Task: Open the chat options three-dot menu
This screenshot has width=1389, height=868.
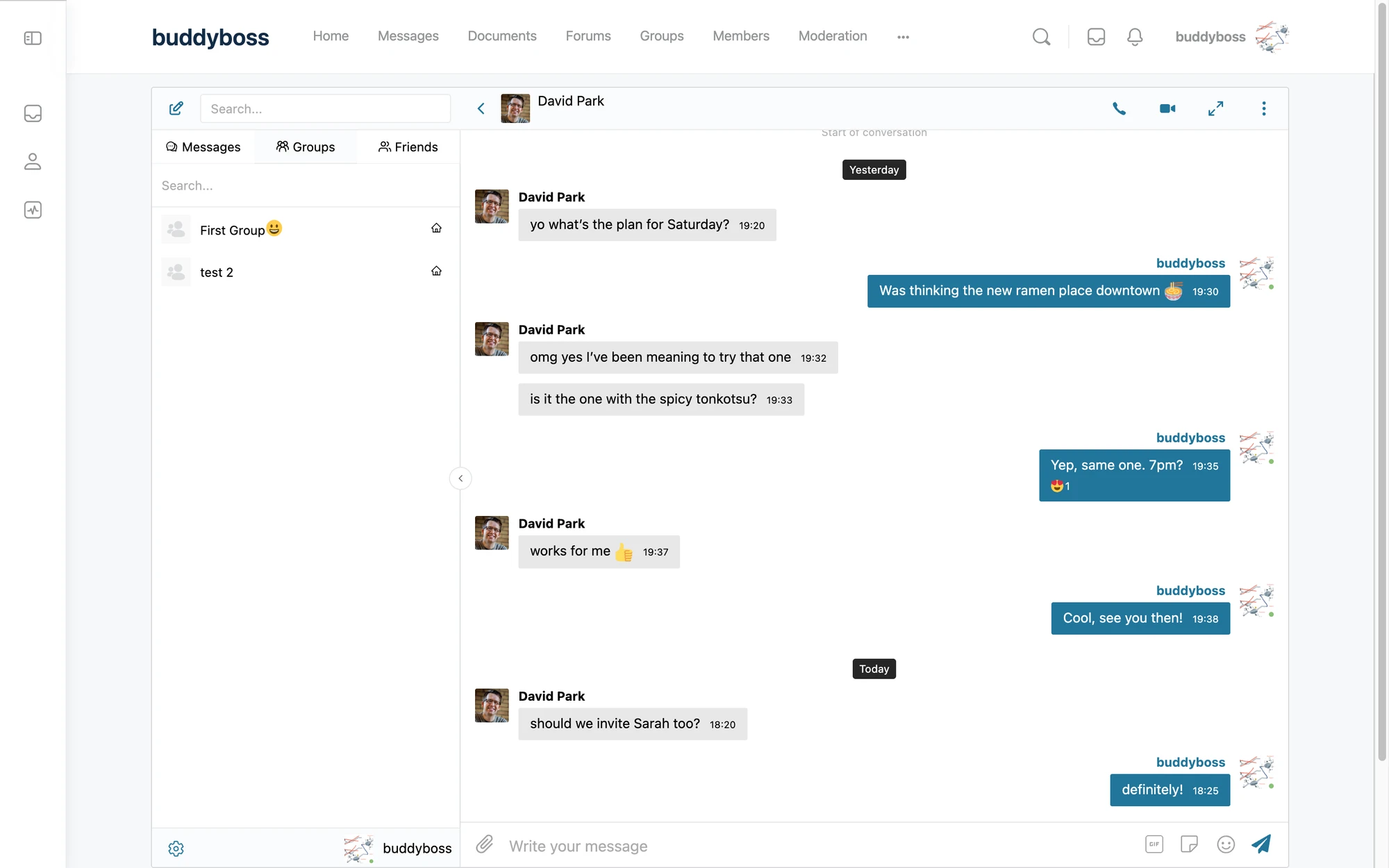Action: click(x=1264, y=108)
